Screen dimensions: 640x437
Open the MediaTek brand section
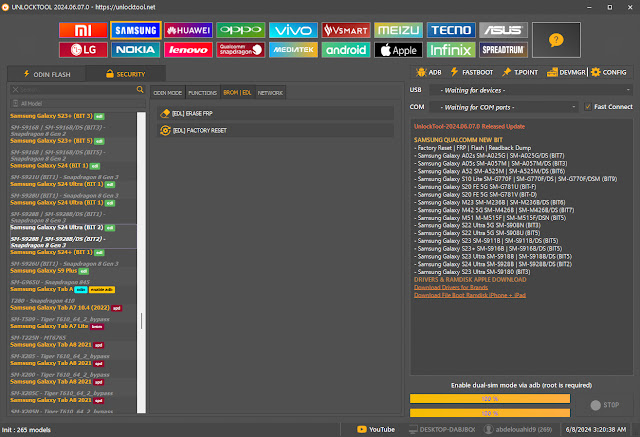293,50
